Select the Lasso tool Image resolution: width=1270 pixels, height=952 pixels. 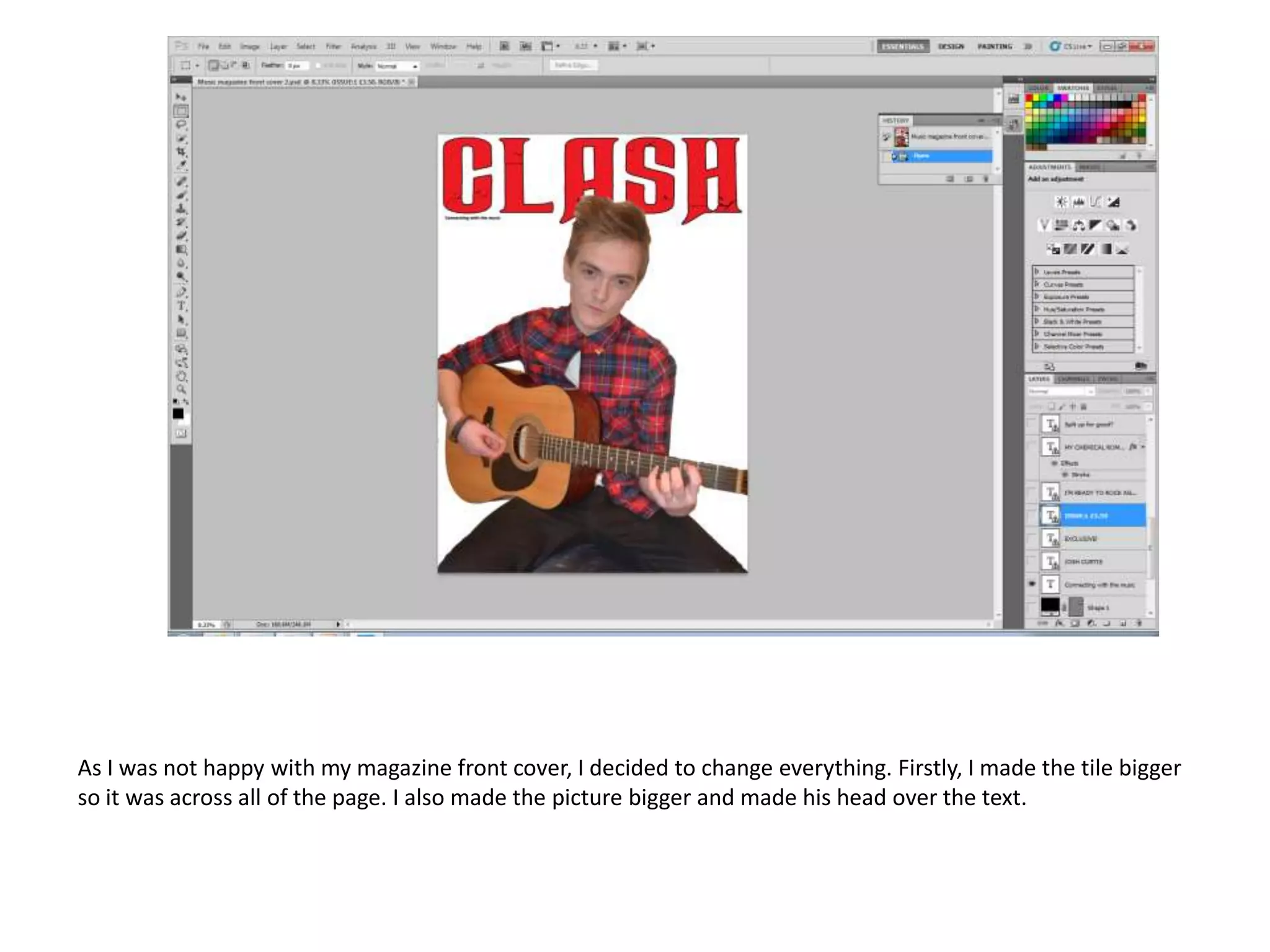pyautogui.click(x=181, y=125)
